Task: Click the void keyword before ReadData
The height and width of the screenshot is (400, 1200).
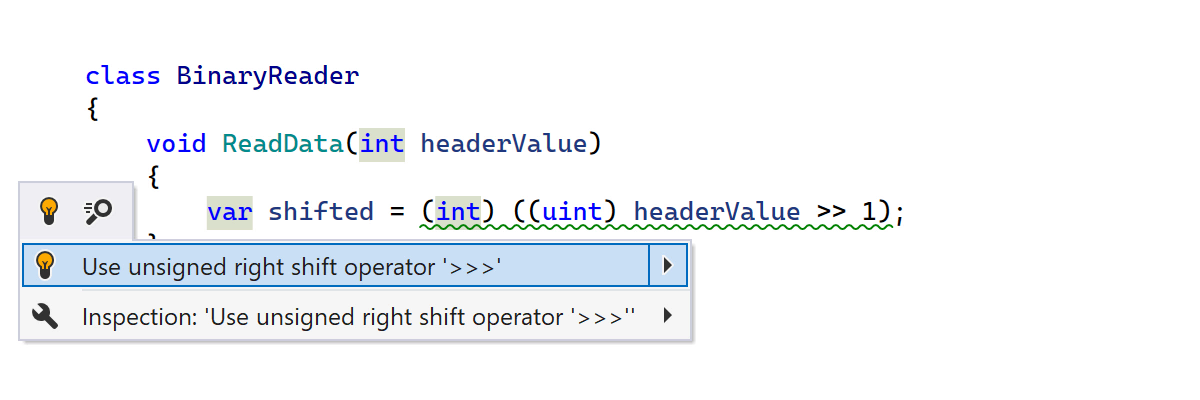Action: coord(176,143)
